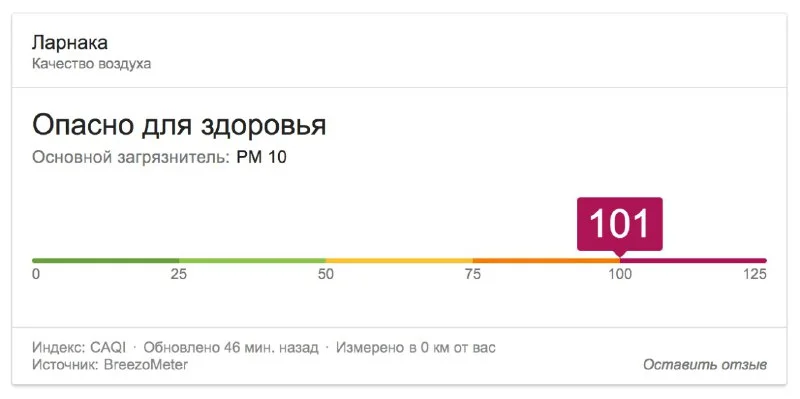Select the 'Опасно для здоровья' heading
The height and width of the screenshot is (399, 800).
[179, 126]
